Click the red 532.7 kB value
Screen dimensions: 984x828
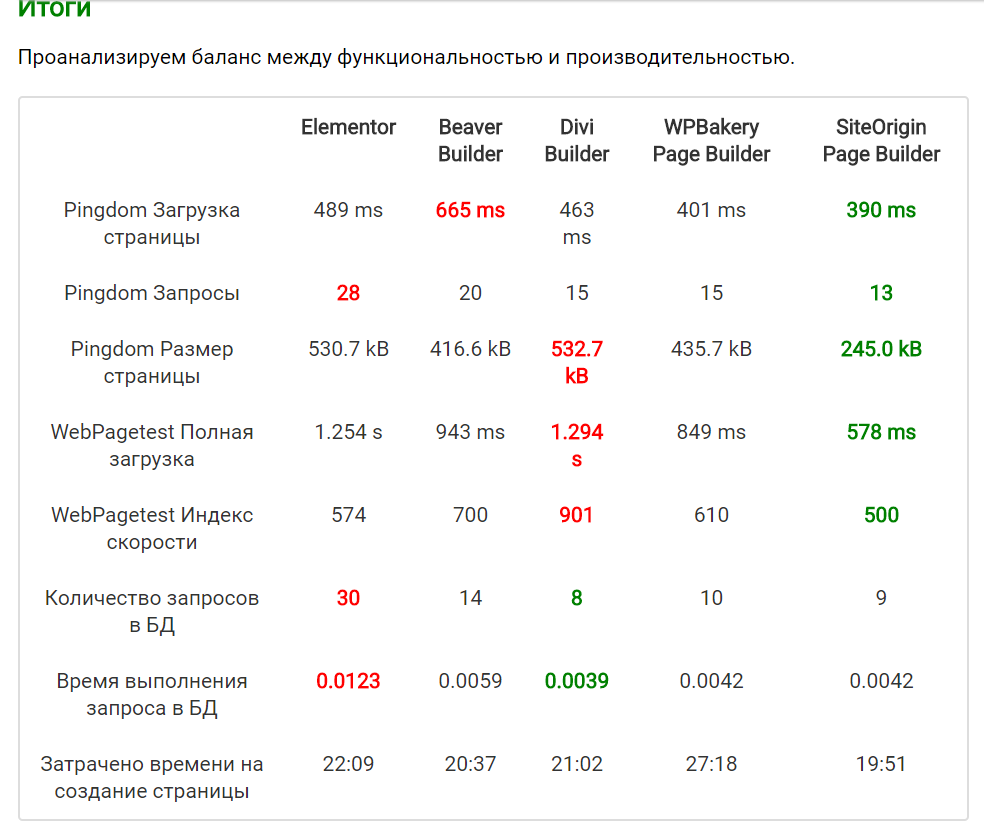coord(577,362)
